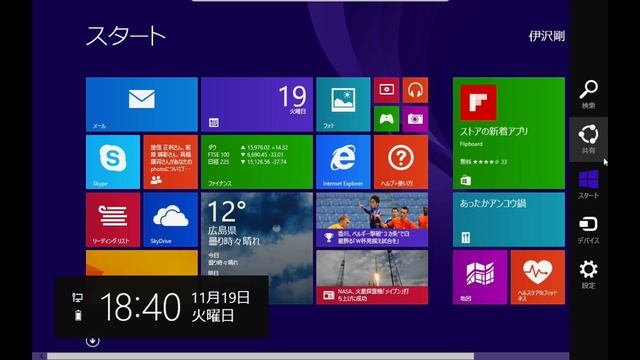Open the Camera tile

tap(415, 119)
